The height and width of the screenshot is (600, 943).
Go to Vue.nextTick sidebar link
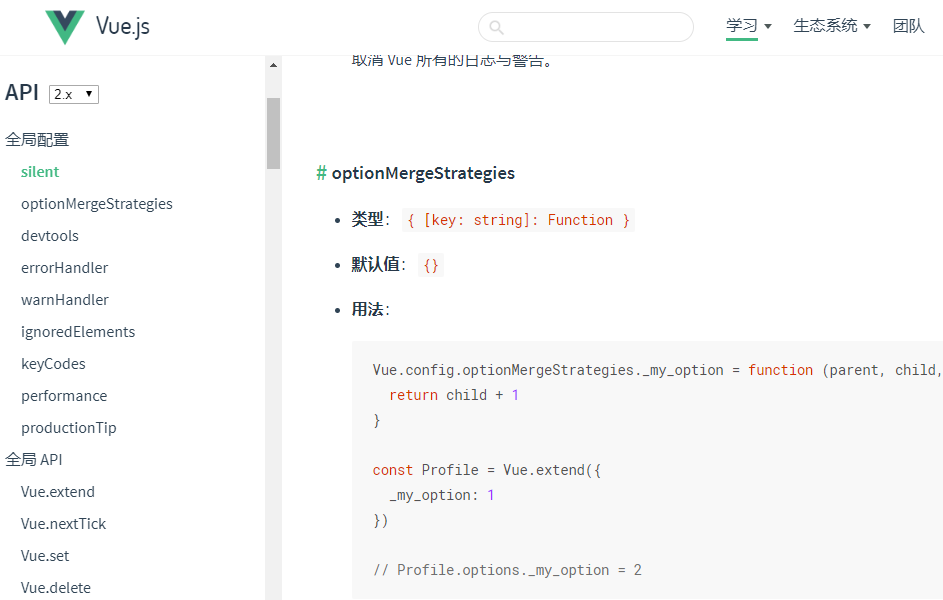point(63,524)
